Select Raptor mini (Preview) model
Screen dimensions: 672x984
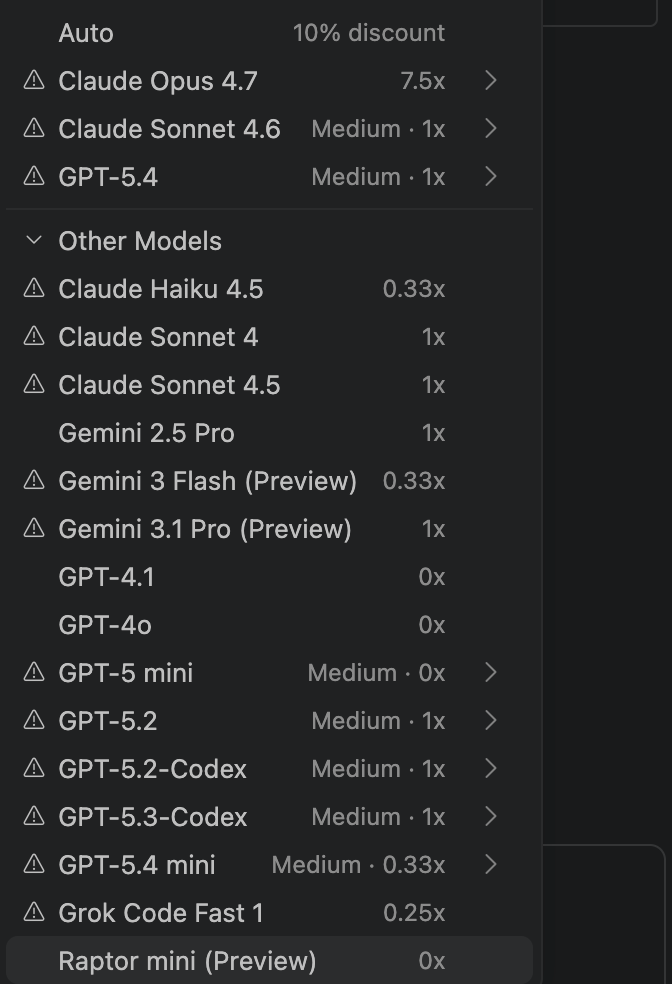coord(187,961)
